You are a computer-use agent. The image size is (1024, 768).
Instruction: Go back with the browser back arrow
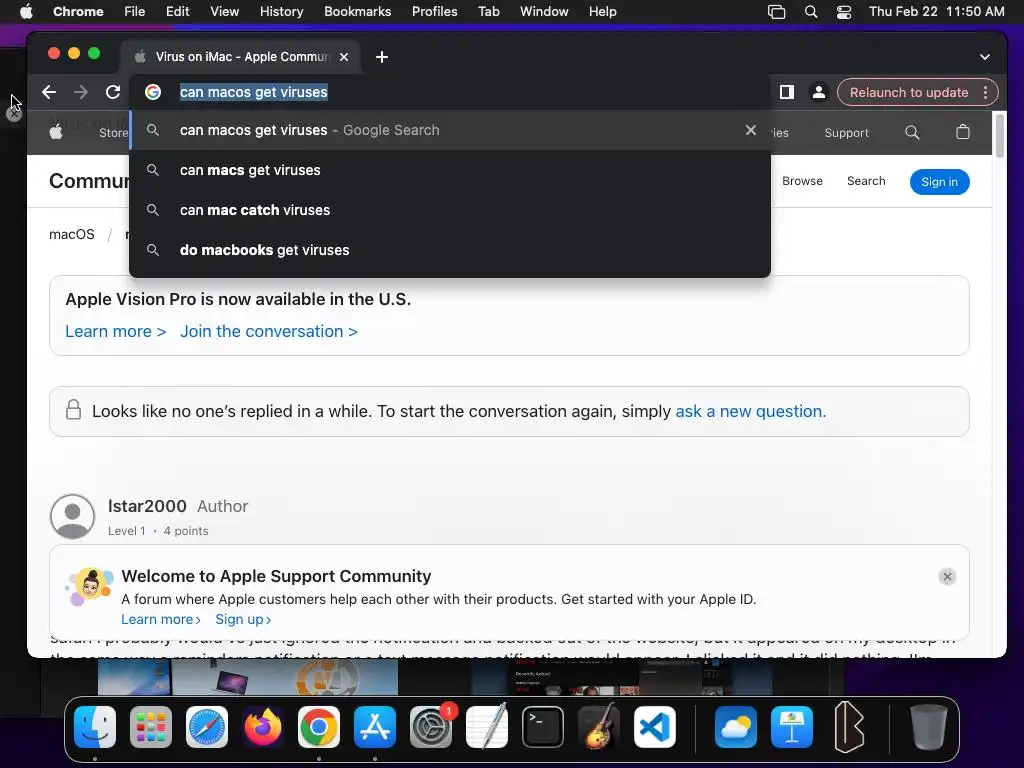[x=49, y=92]
